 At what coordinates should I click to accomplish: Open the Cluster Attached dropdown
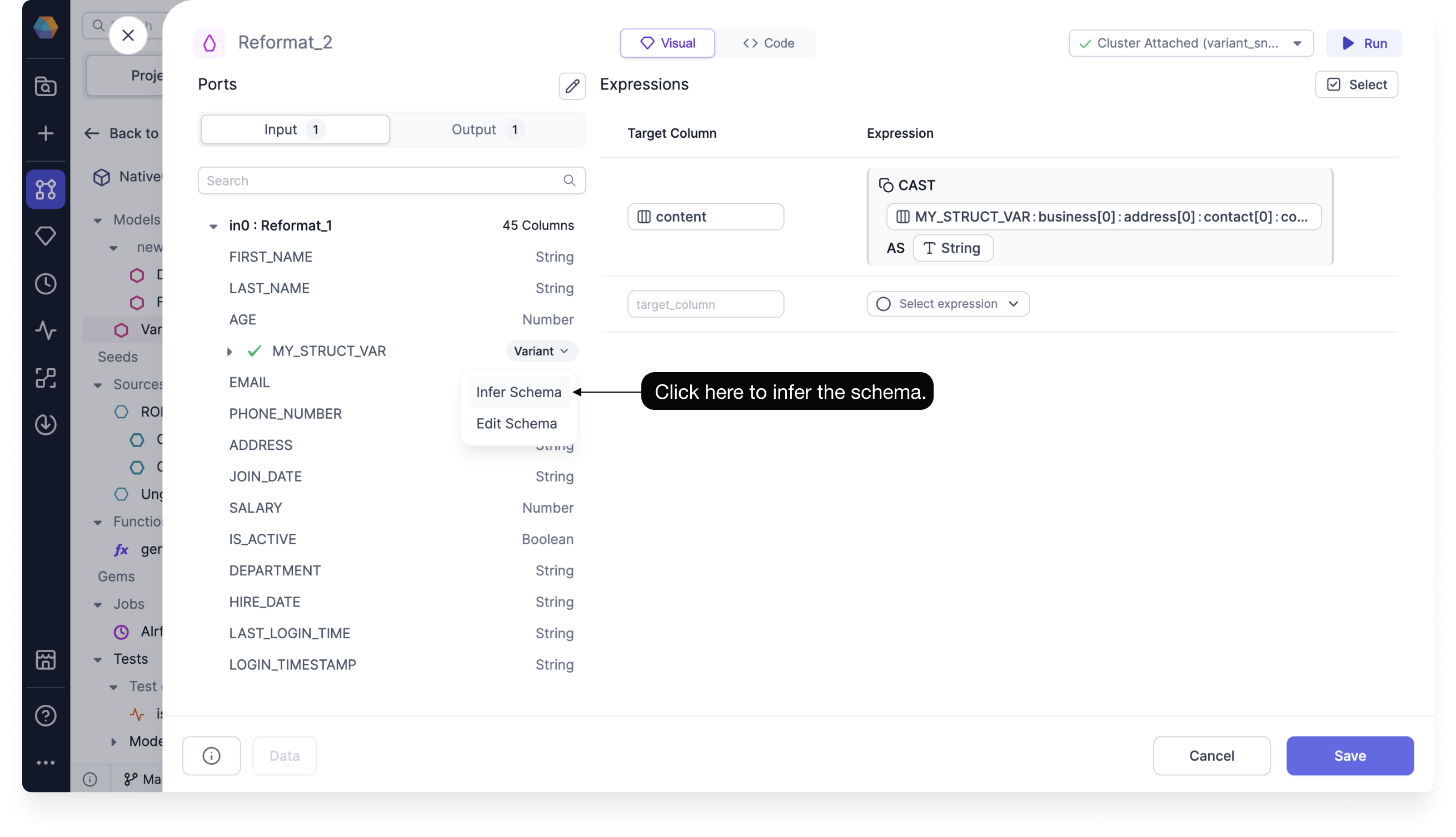pos(1190,43)
